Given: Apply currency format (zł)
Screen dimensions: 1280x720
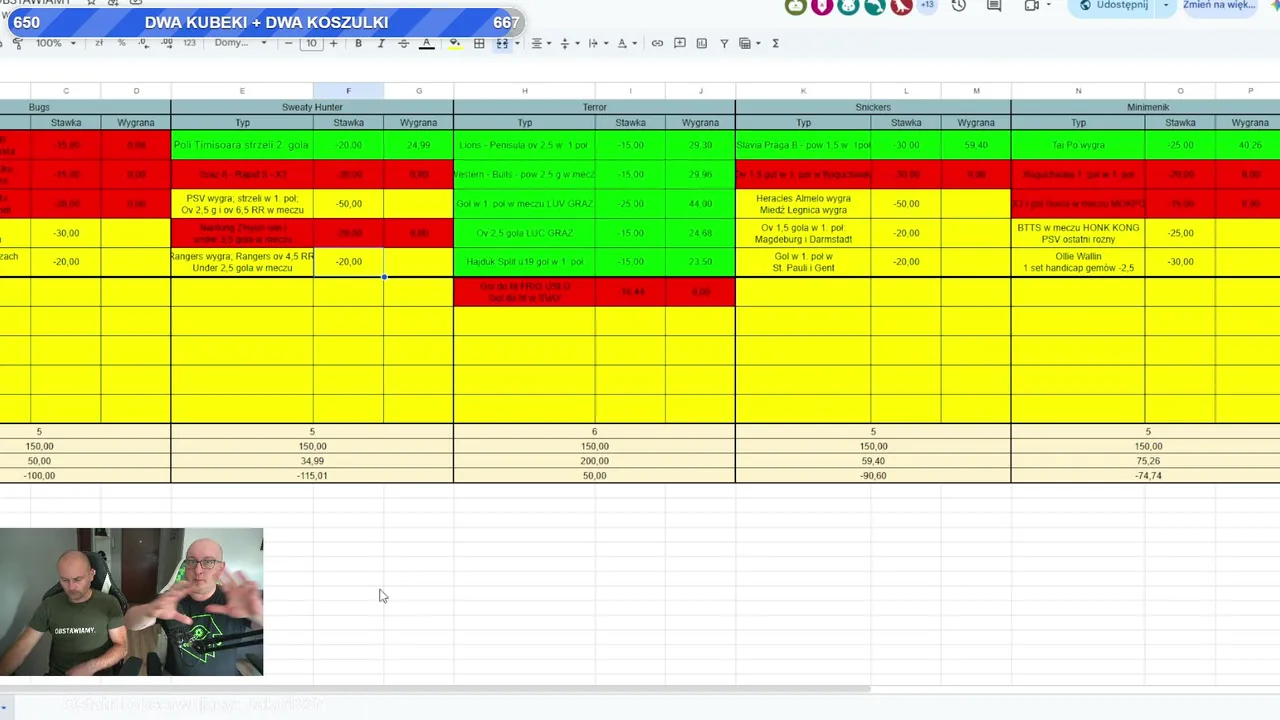Looking at the screenshot, I should (x=99, y=43).
